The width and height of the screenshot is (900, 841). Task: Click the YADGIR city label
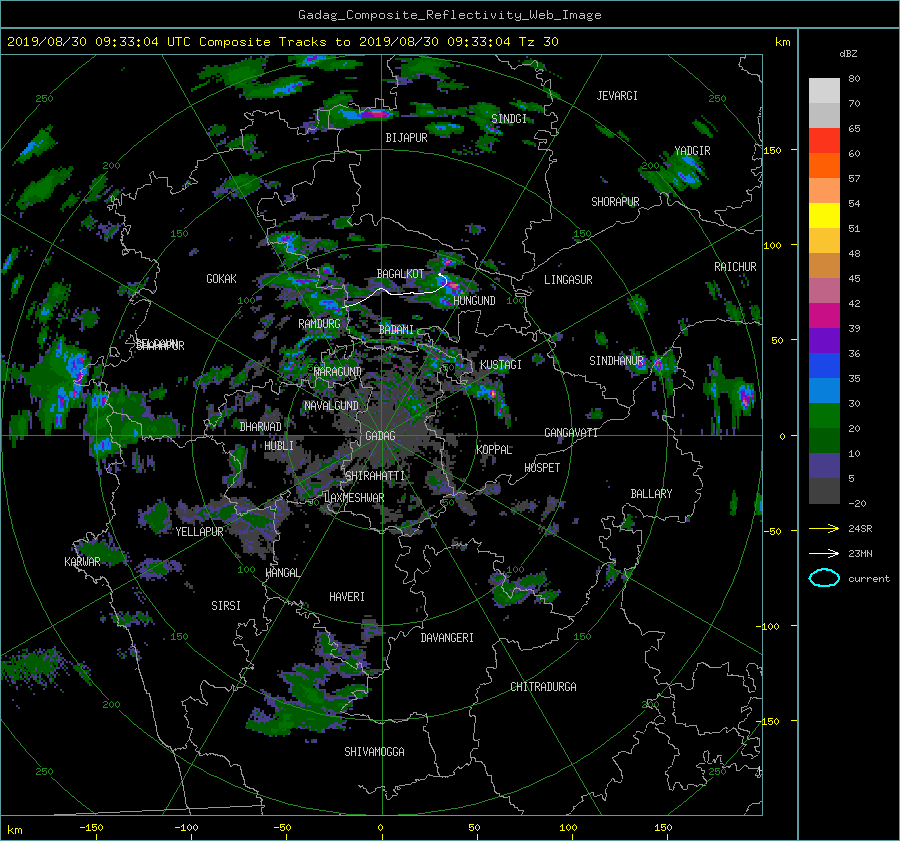pos(692,151)
